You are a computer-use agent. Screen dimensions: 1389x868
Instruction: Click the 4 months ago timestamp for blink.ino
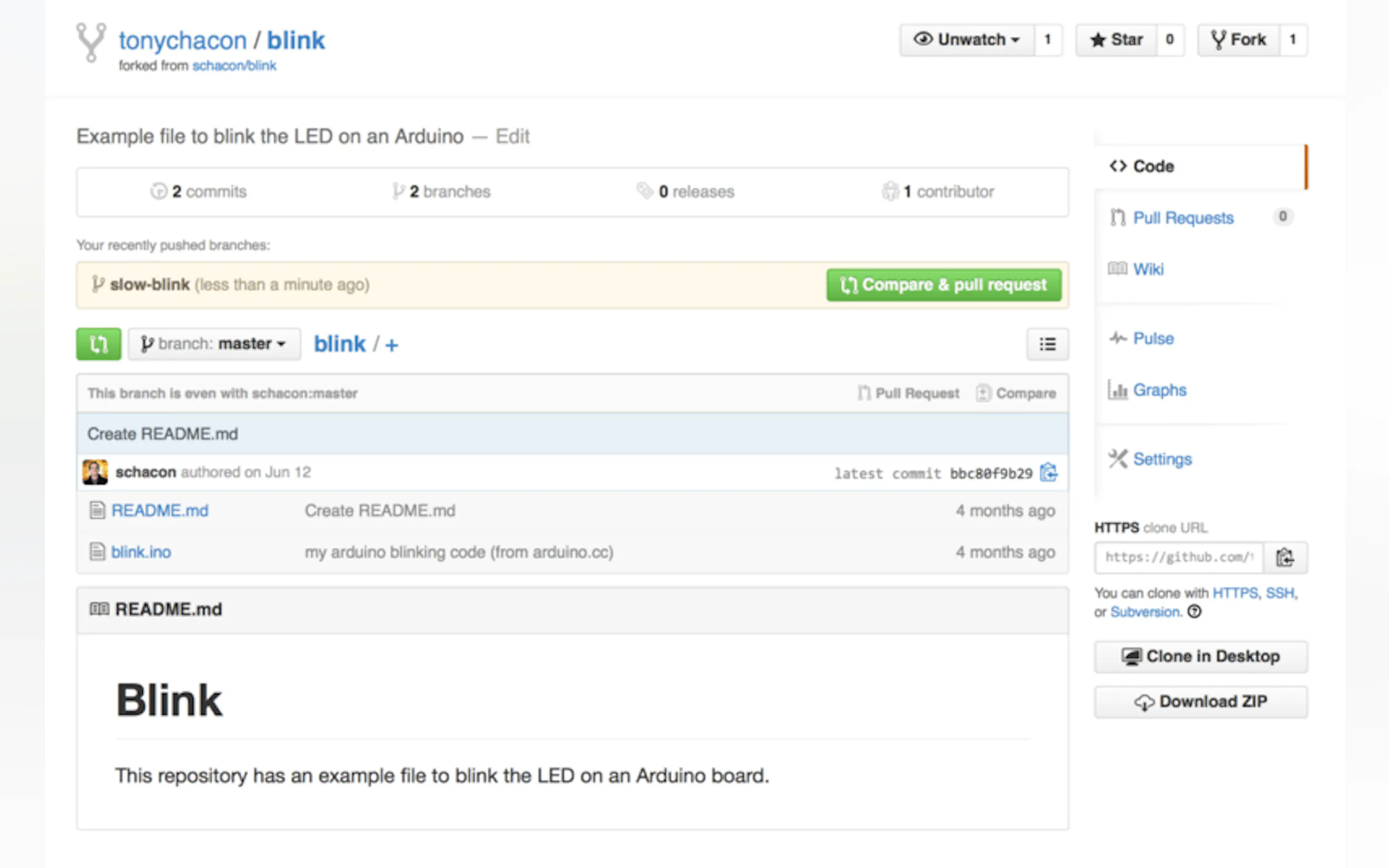coord(1005,552)
